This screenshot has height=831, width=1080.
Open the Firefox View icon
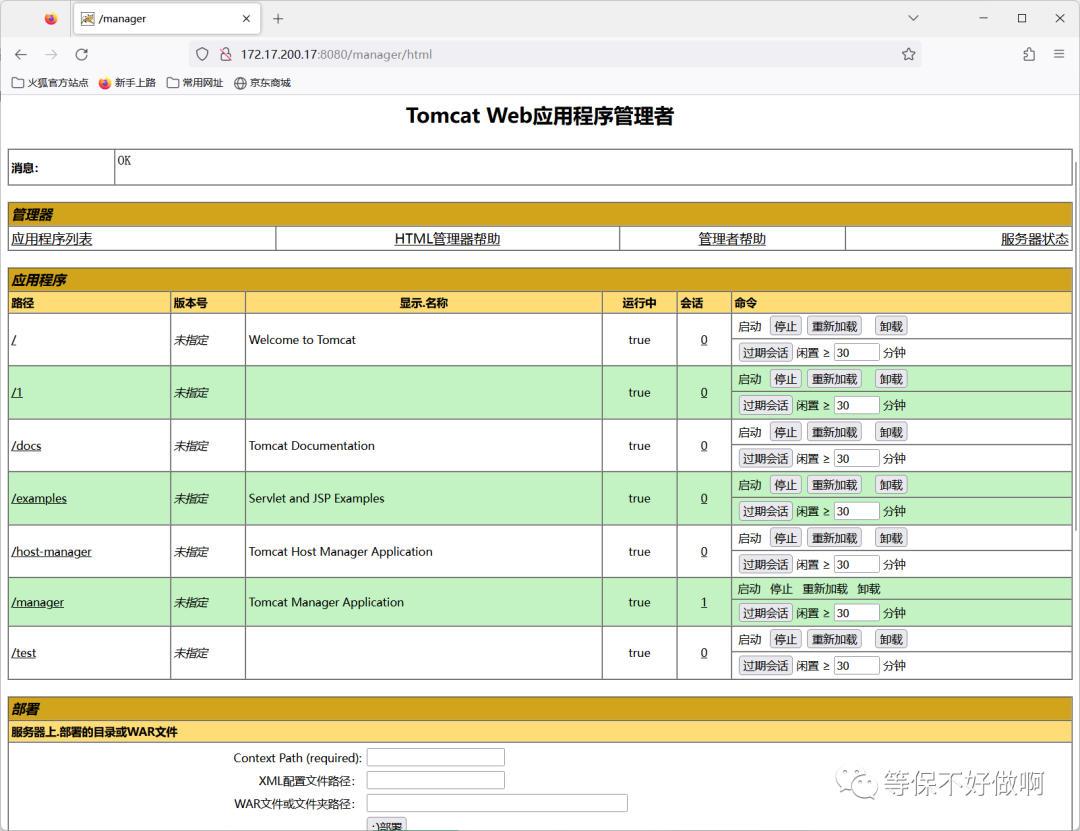point(51,19)
